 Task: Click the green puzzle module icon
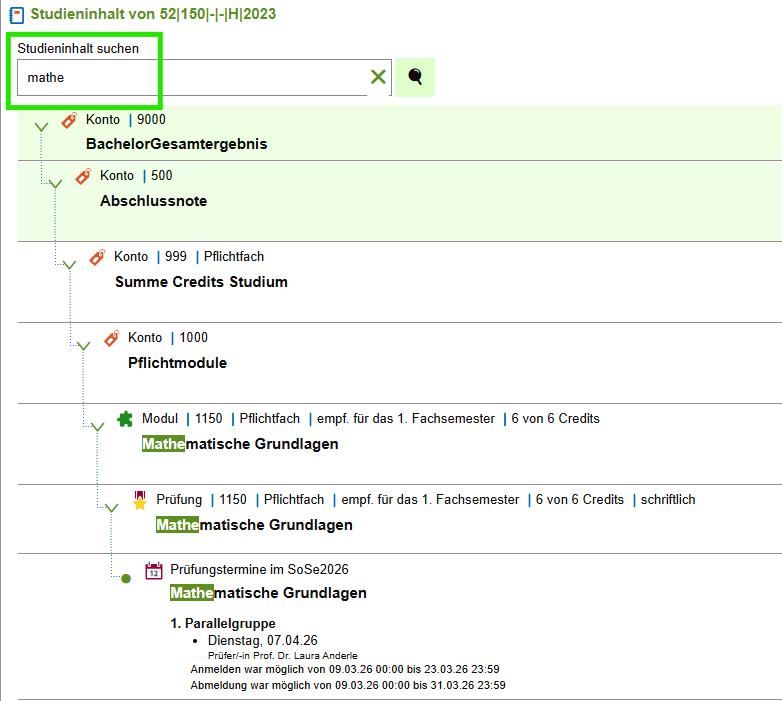click(125, 419)
